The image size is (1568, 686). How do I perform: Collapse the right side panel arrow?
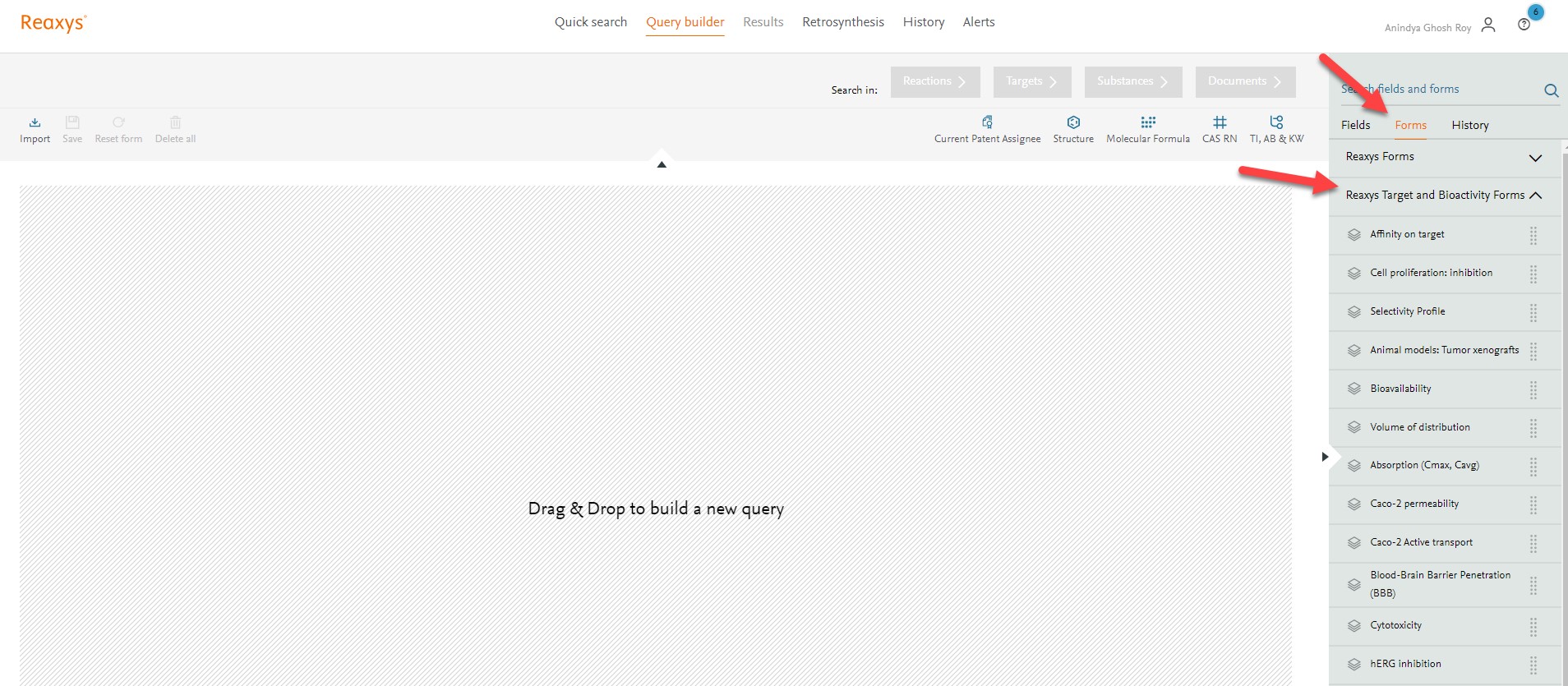click(1325, 457)
